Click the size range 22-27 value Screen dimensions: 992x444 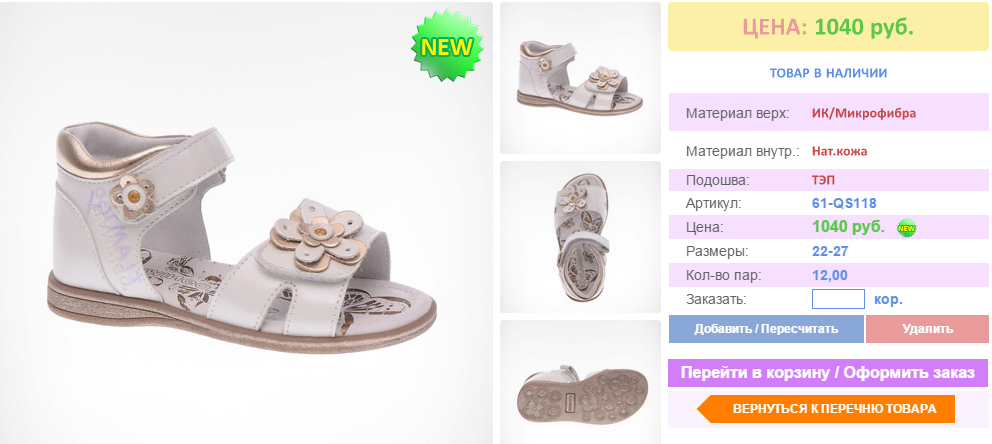[830, 252]
